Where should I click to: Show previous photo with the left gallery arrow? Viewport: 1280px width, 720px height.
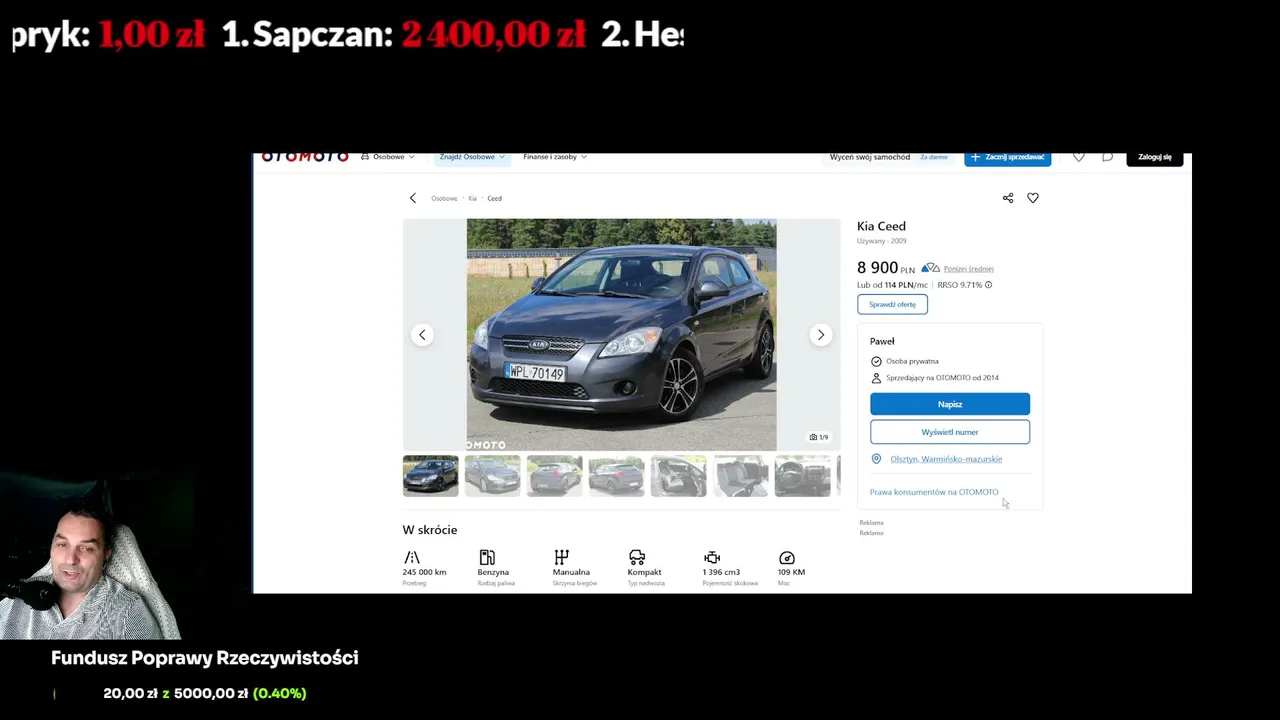pyautogui.click(x=422, y=335)
